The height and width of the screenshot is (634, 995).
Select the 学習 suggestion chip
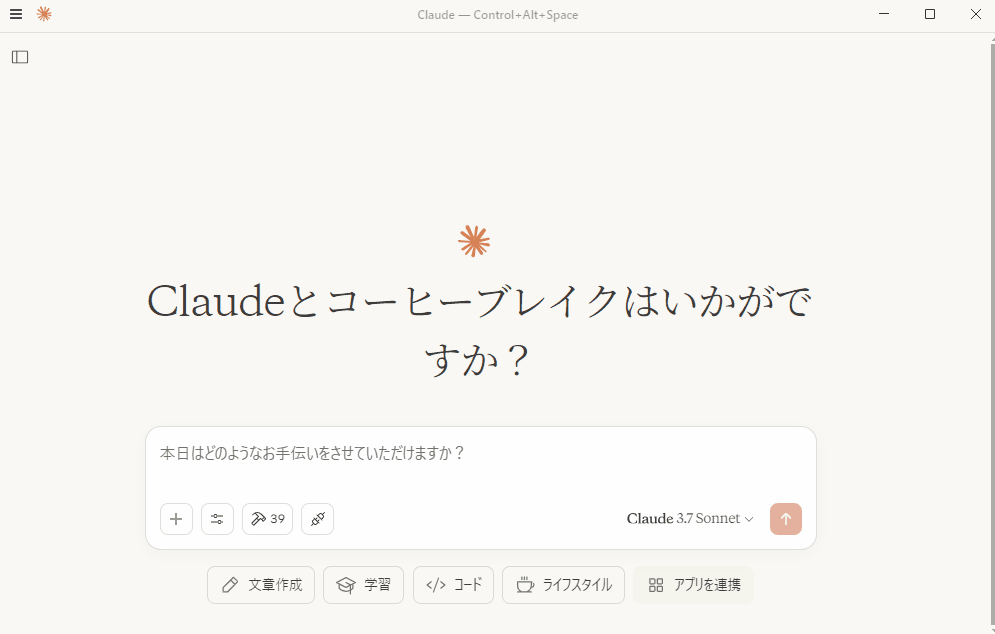click(x=363, y=584)
